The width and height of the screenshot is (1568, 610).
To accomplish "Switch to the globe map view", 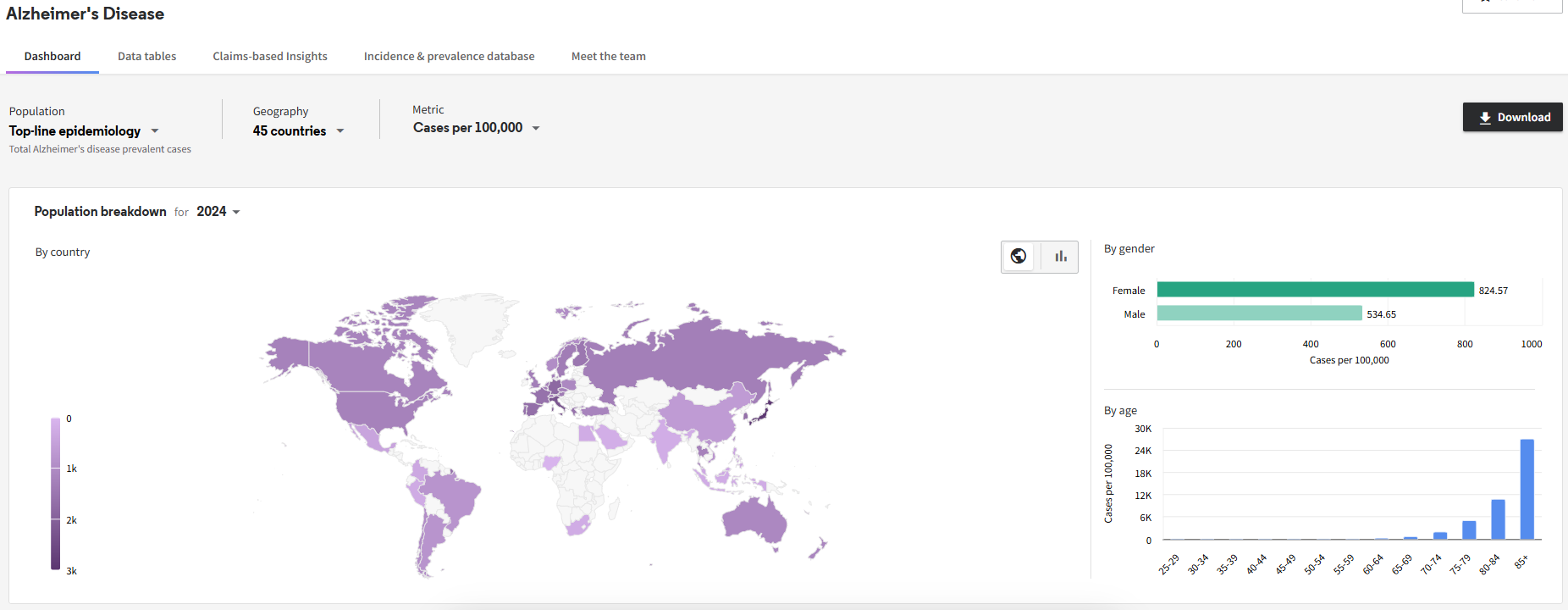I will pyautogui.click(x=1019, y=257).
